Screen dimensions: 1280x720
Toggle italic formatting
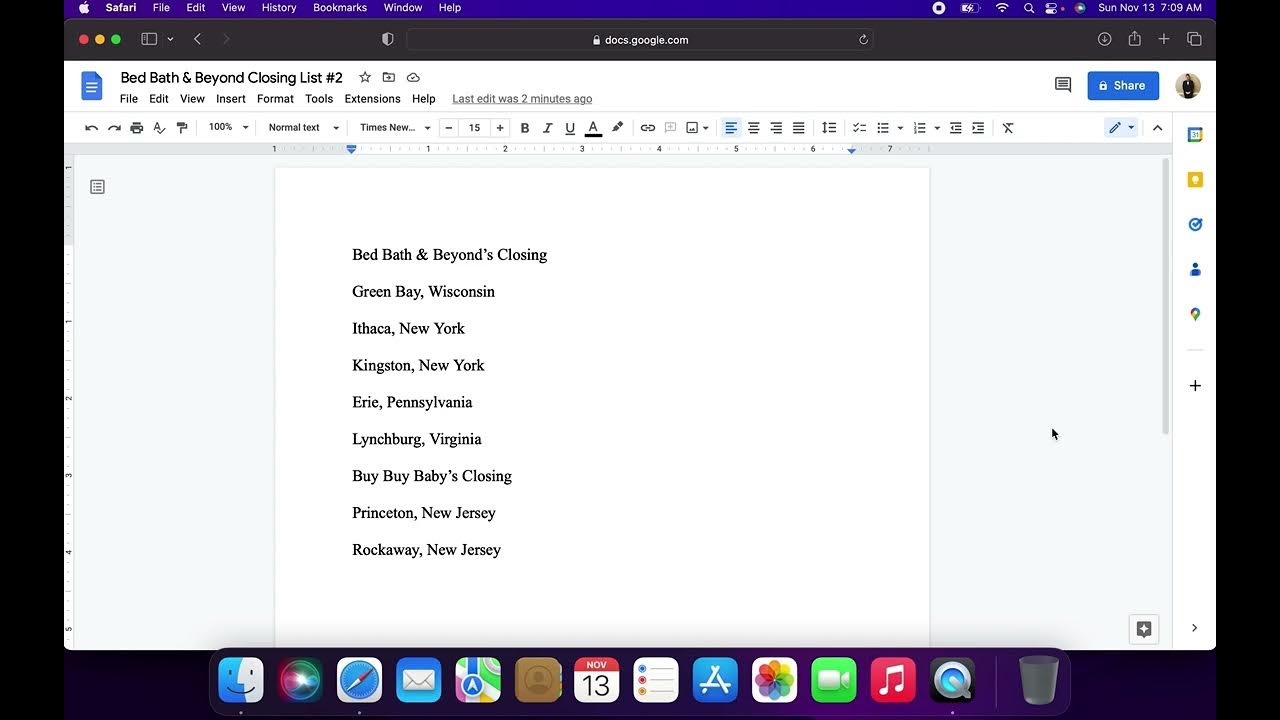[x=547, y=128]
